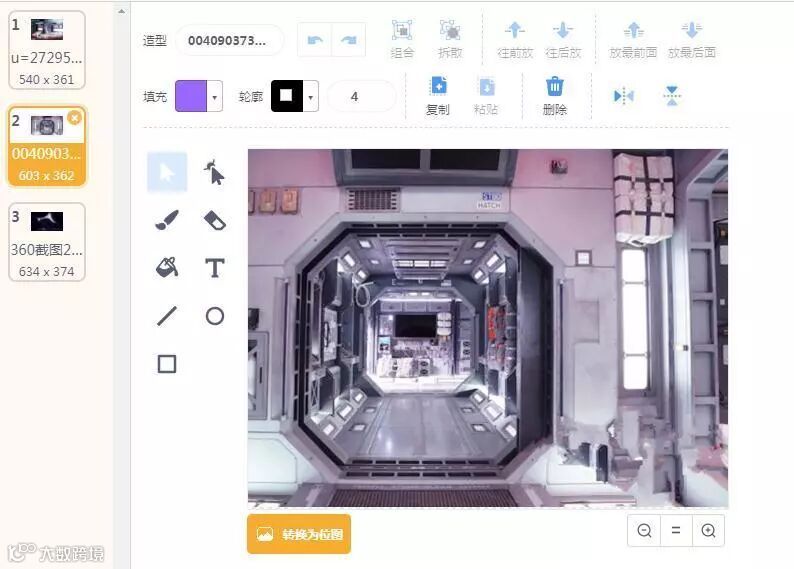Select the Rectangle tool
The height and width of the screenshot is (569, 794).
[167, 363]
